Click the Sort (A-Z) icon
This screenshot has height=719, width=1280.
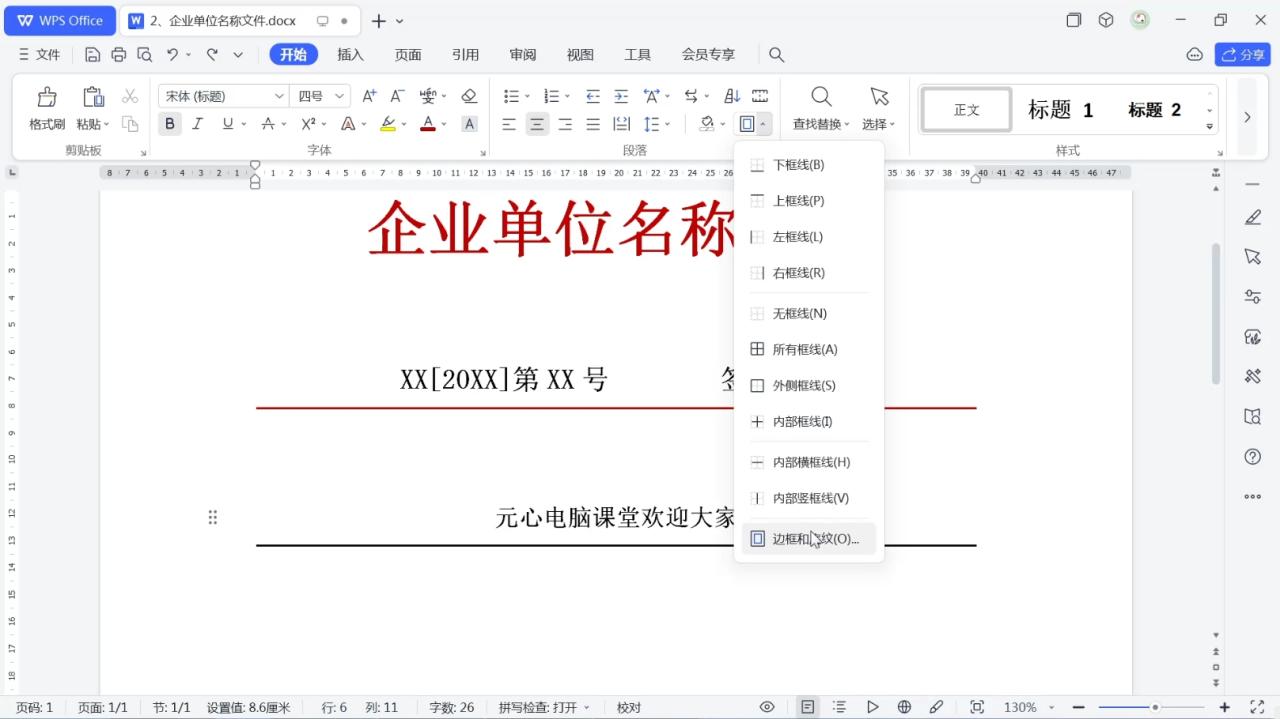point(732,96)
